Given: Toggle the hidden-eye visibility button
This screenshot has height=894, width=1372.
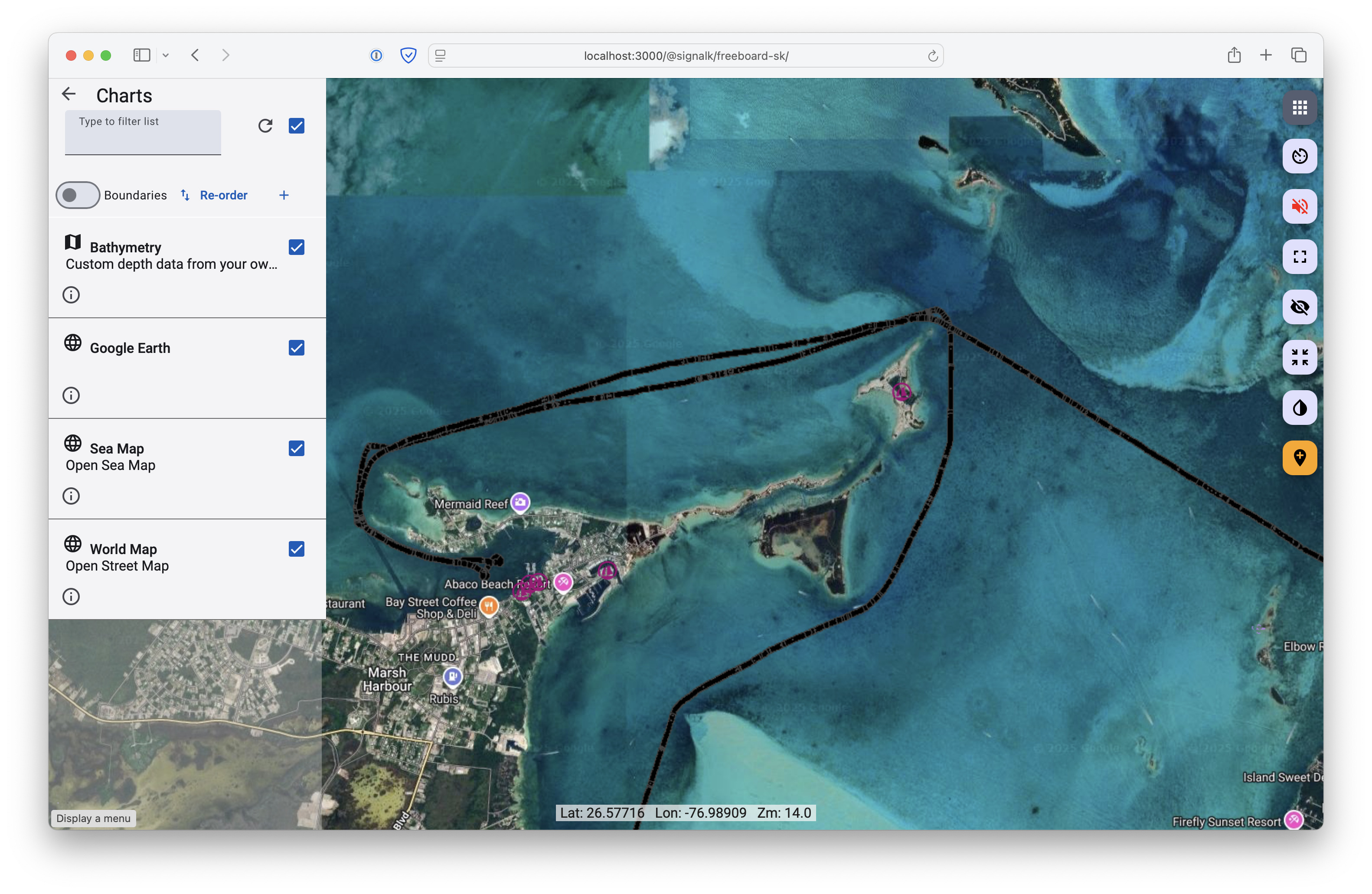Looking at the screenshot, I should point(1299,307).
